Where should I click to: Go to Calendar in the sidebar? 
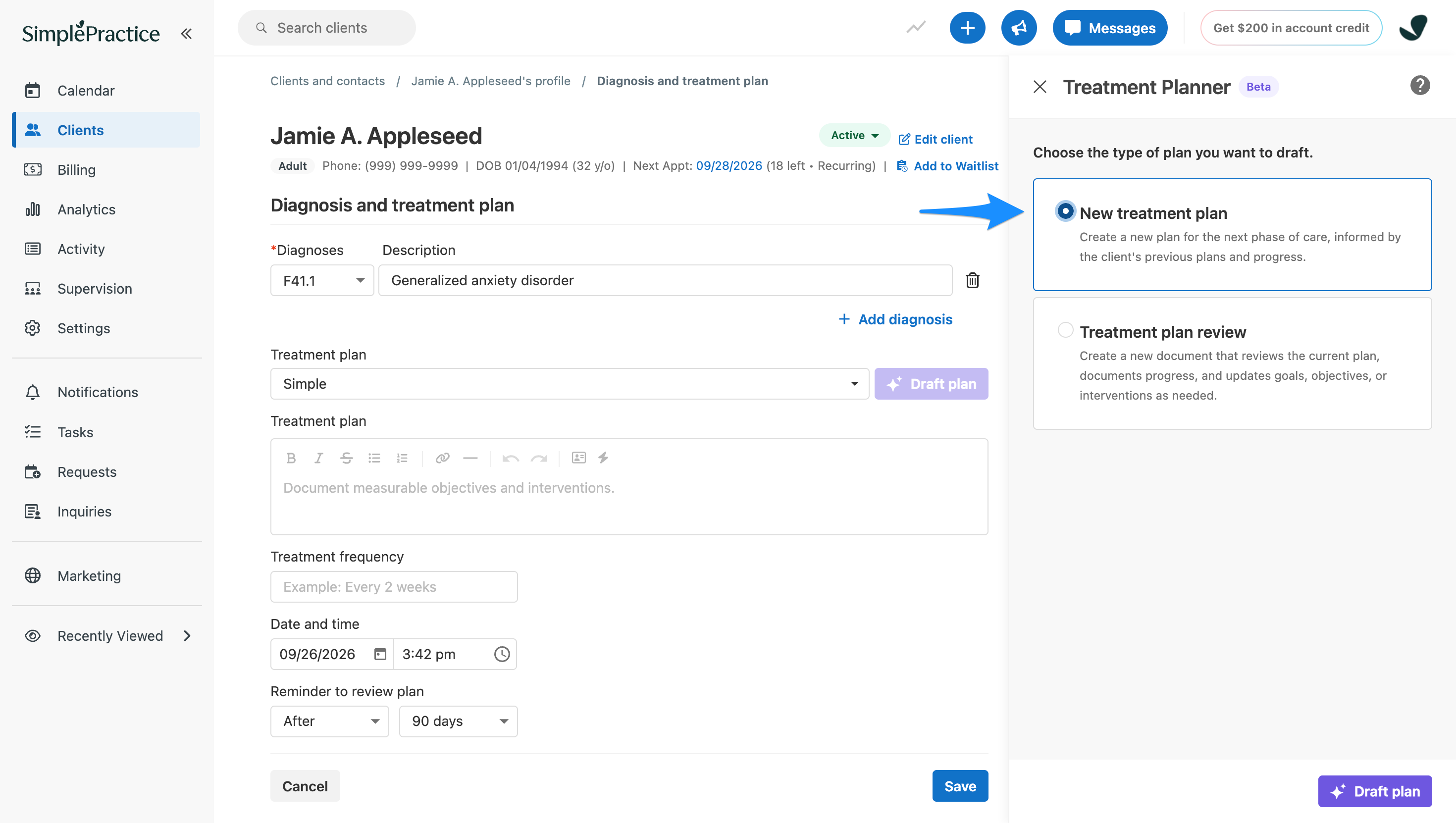[106, 91]
